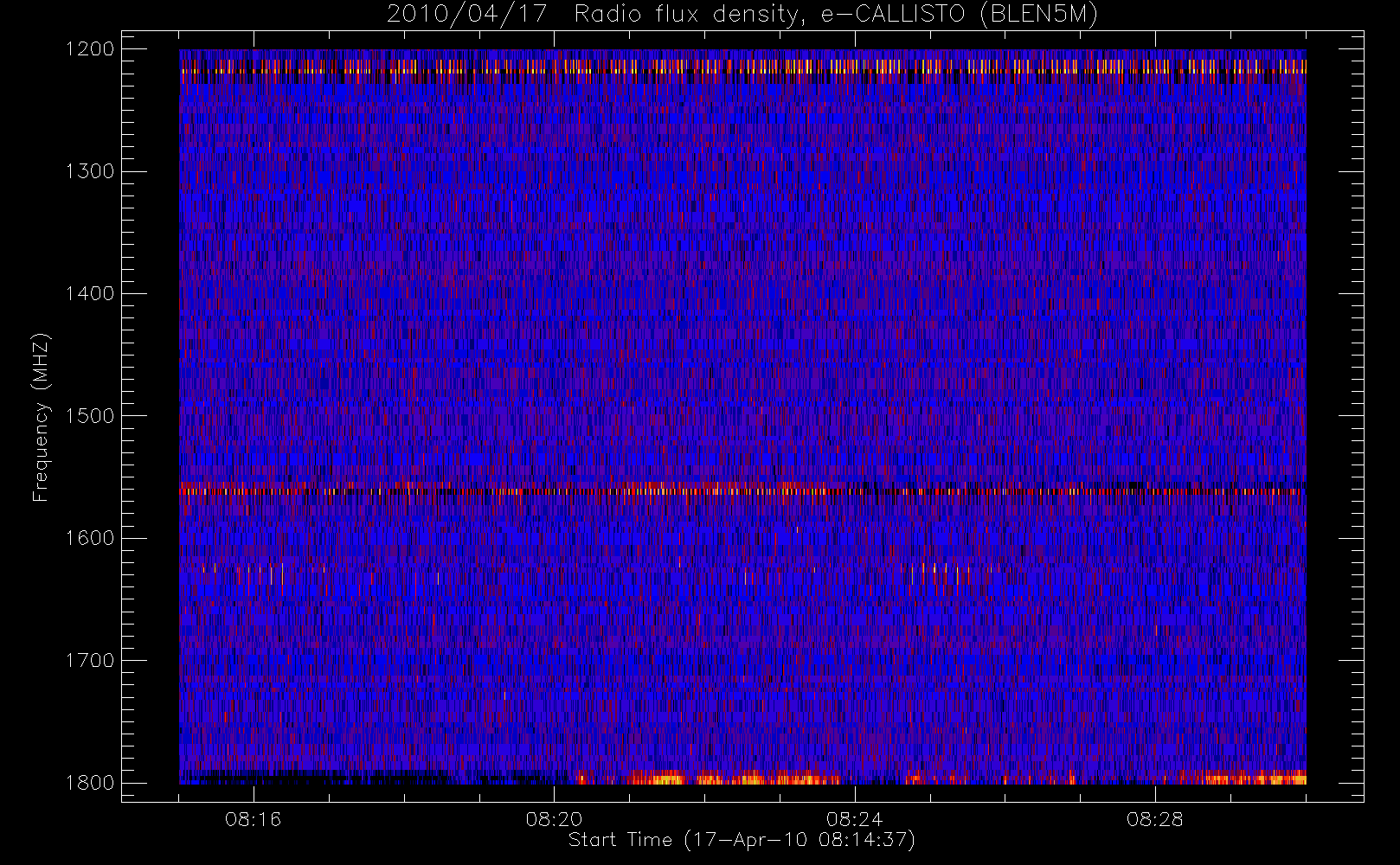This screenshot has width=1400, height=865.
Task: Click the 08:20 time tick label
Action: pos(554,819)
